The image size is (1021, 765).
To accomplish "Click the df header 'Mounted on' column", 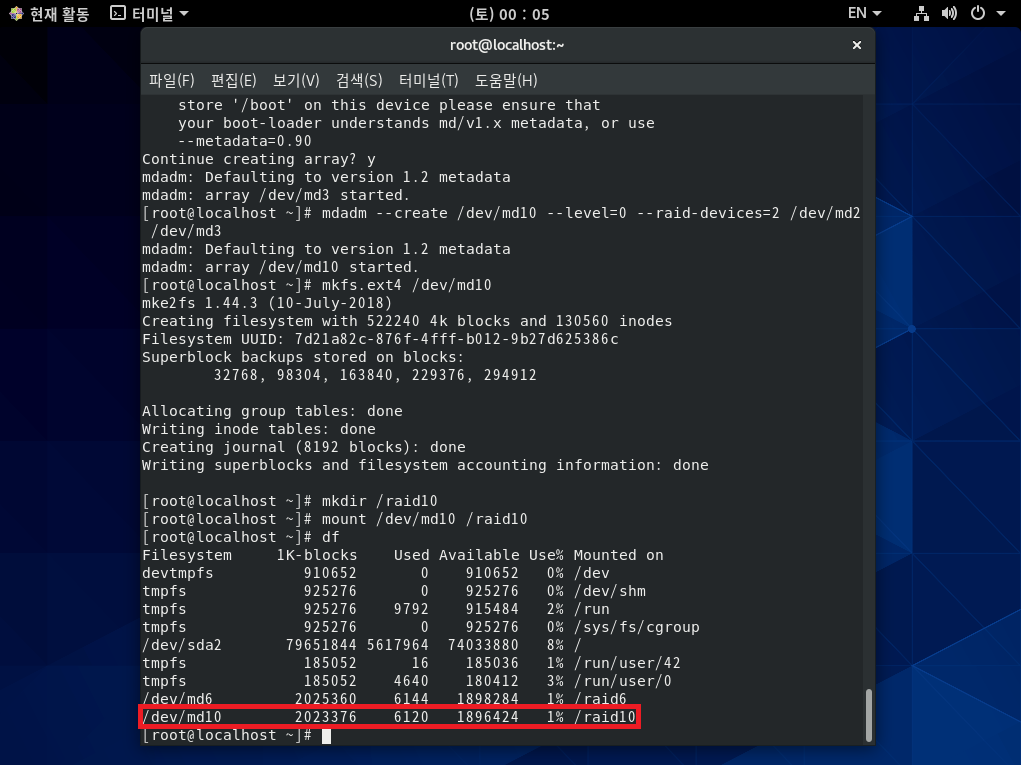I will (x=619, y=555).
